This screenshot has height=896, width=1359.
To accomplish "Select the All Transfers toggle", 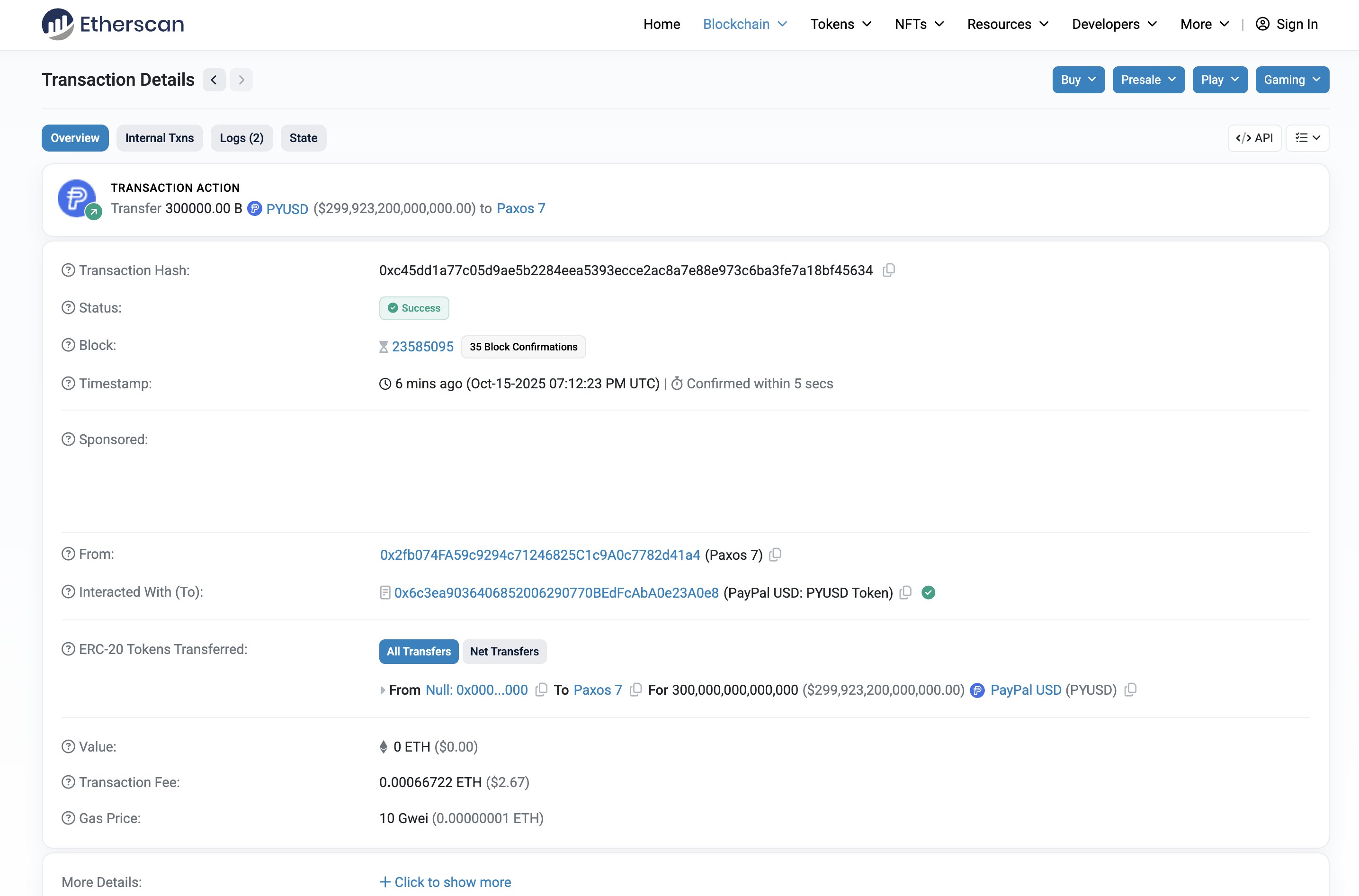I will (x=418, y=652).
